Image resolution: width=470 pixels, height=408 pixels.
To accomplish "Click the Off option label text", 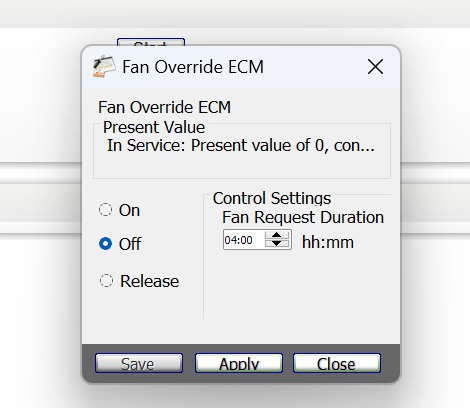I will click(x=130, y=244).
